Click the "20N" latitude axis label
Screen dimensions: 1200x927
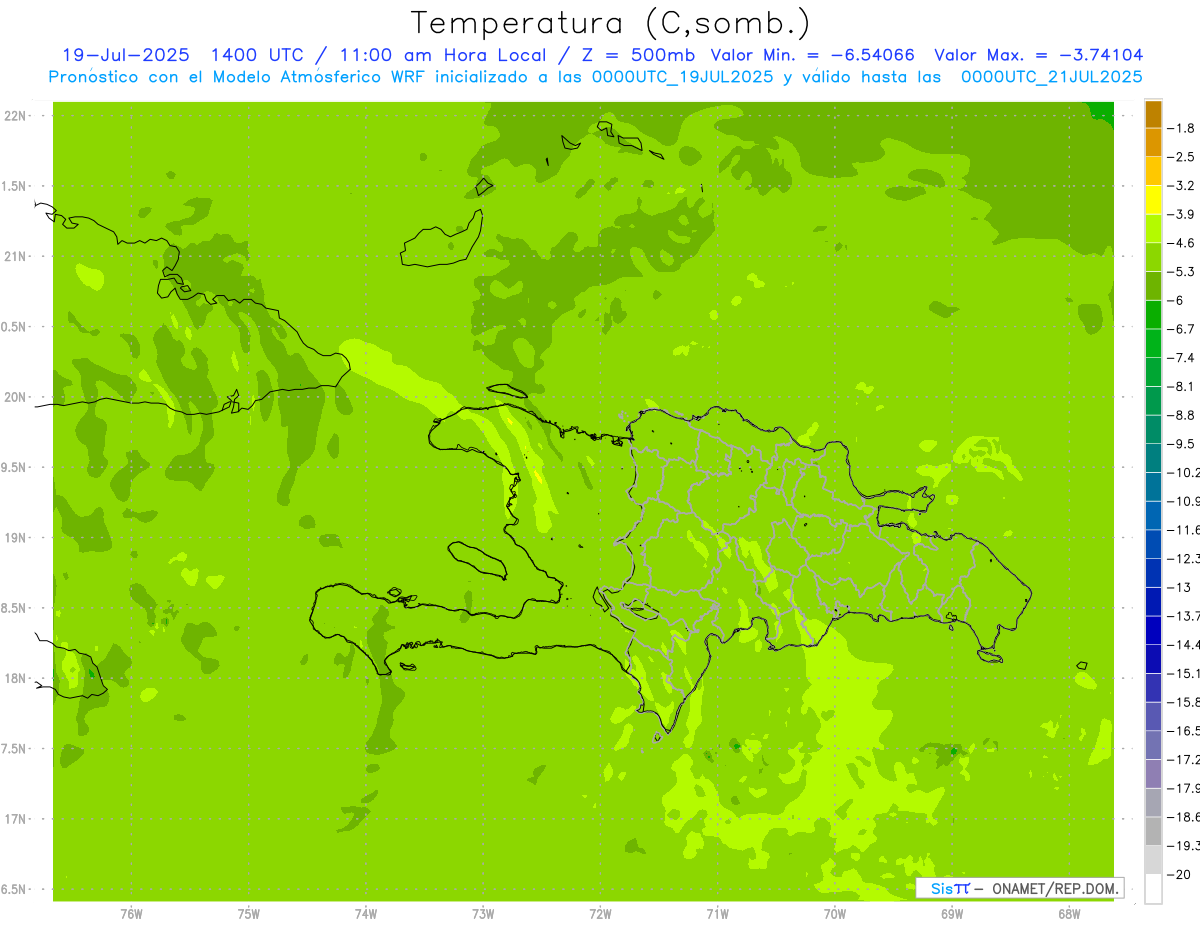pos(15,397)
